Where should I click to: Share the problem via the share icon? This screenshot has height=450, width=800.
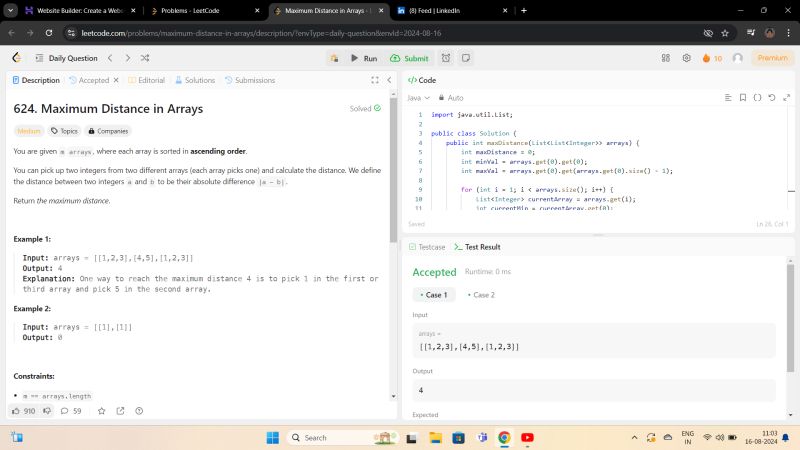(120, 410)
